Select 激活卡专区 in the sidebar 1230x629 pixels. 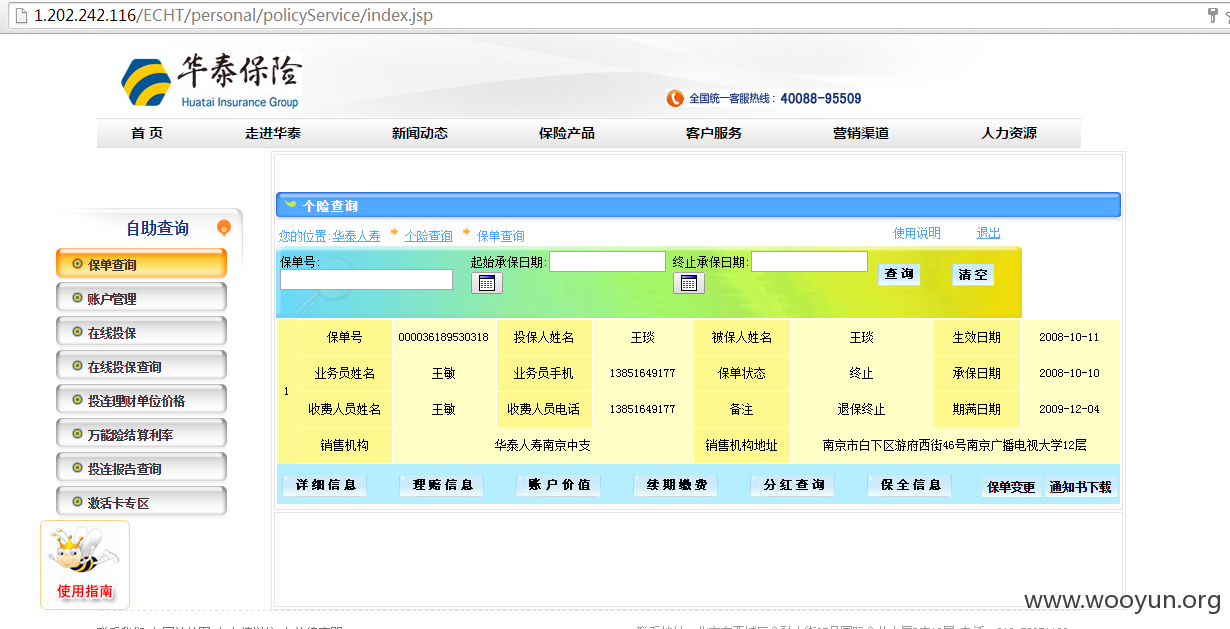click(x=142, y=502)
